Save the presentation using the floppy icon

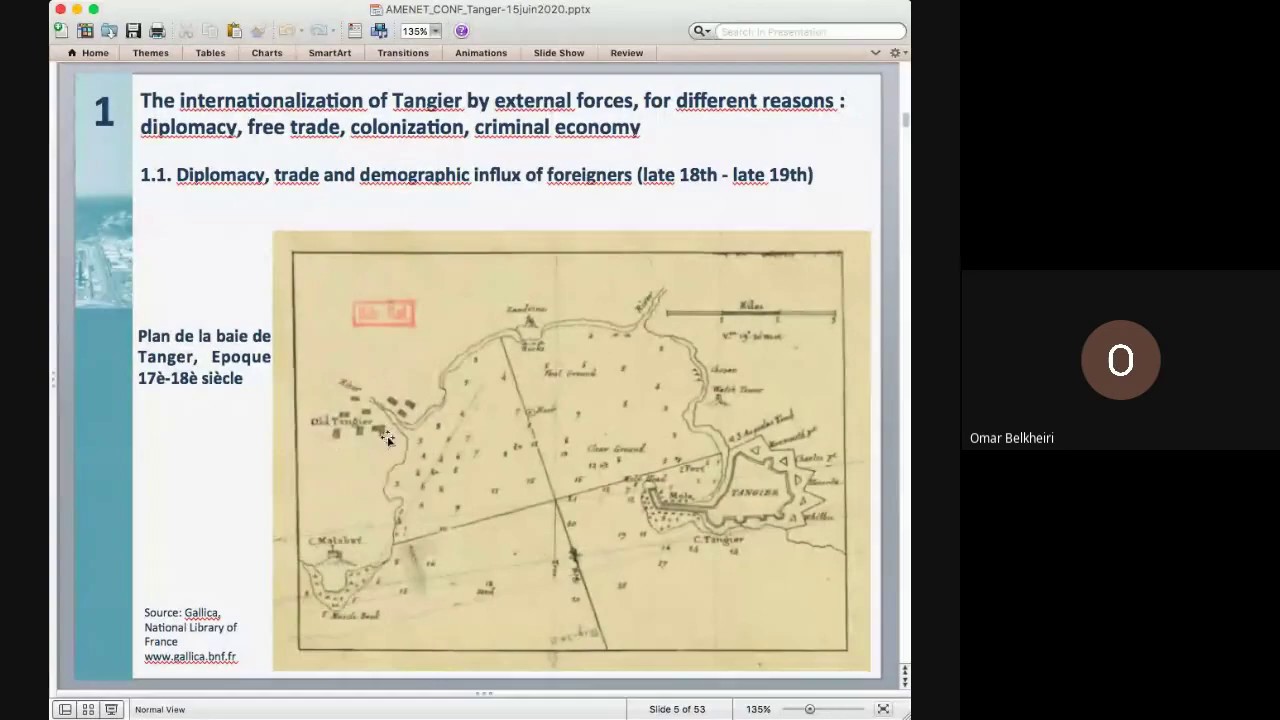pos(133,31)
